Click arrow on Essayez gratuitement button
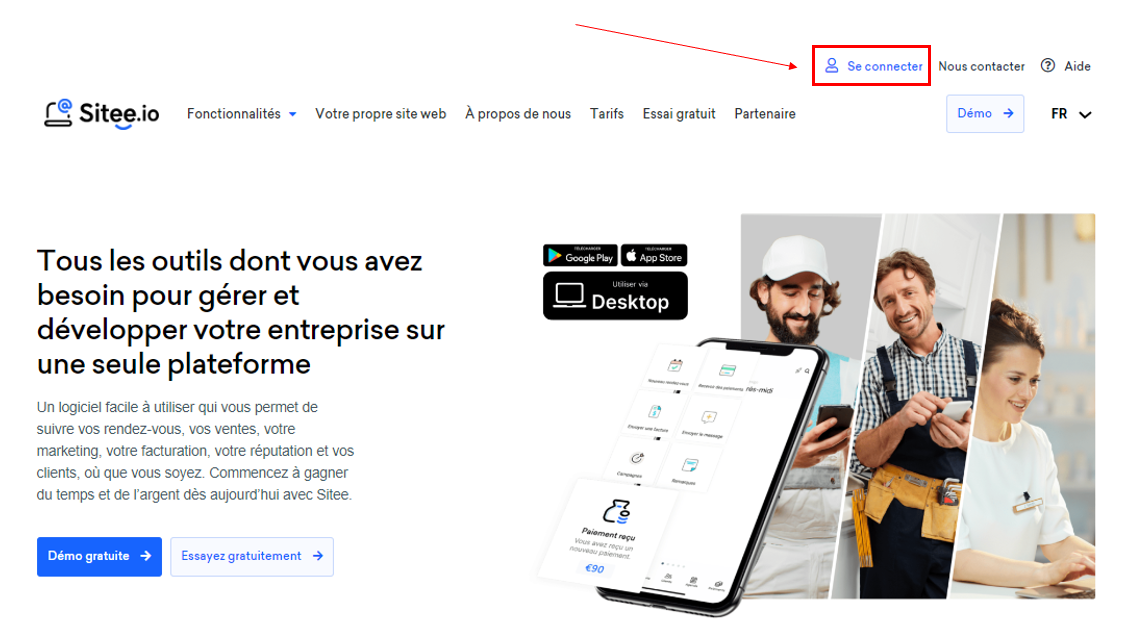This screenshot has width=1138, height=620. (318, 556)
